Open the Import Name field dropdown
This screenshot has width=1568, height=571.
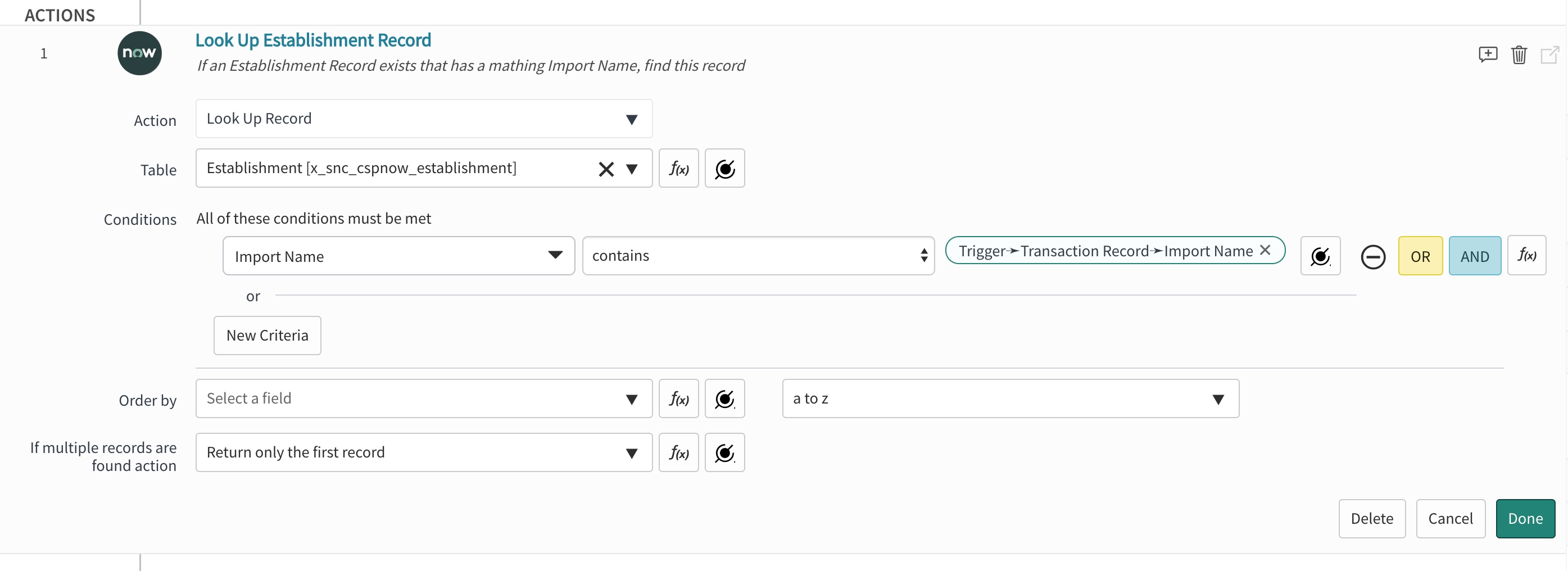coord(398,256)
